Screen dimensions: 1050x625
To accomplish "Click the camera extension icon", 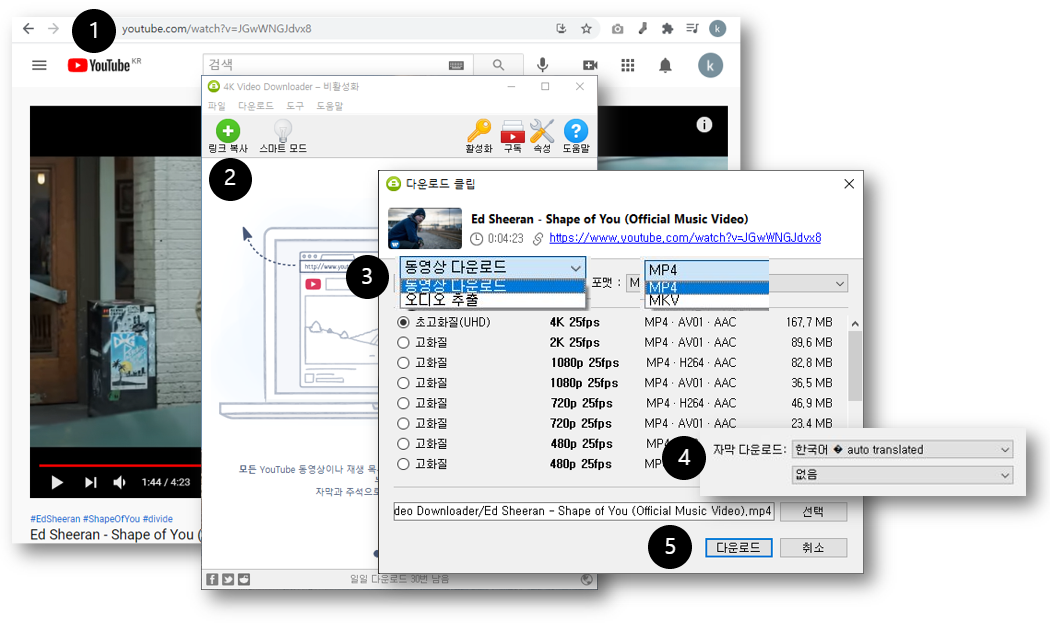I will tap(617, 29).
